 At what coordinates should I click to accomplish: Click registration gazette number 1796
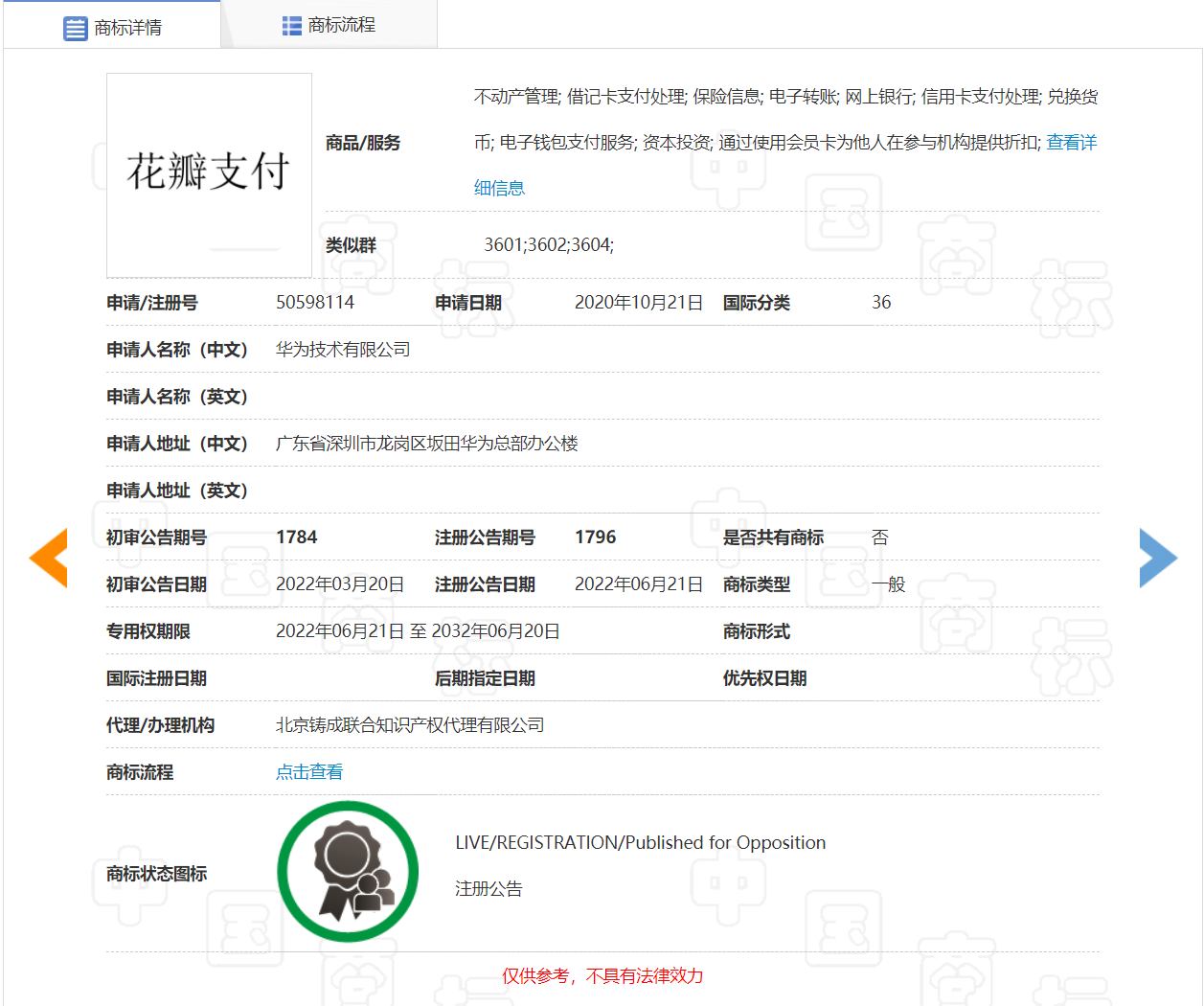[596, 537]
